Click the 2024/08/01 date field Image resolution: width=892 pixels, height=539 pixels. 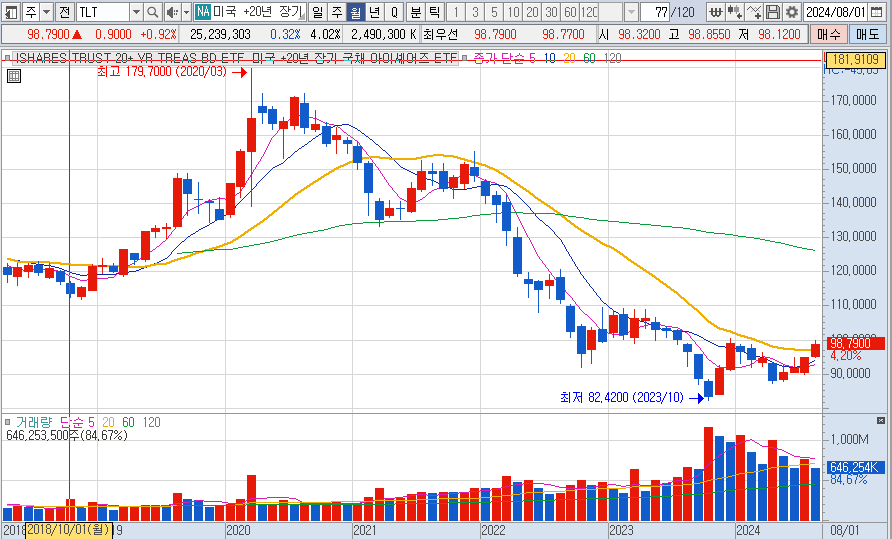point(835,12)
